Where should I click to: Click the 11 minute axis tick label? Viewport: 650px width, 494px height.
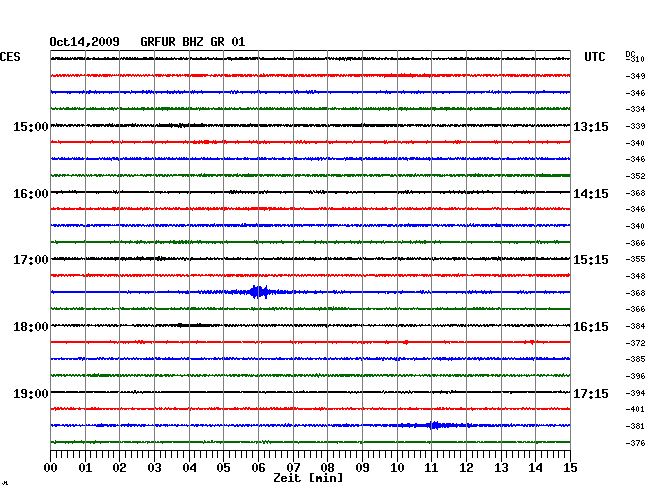coord(431,468)
